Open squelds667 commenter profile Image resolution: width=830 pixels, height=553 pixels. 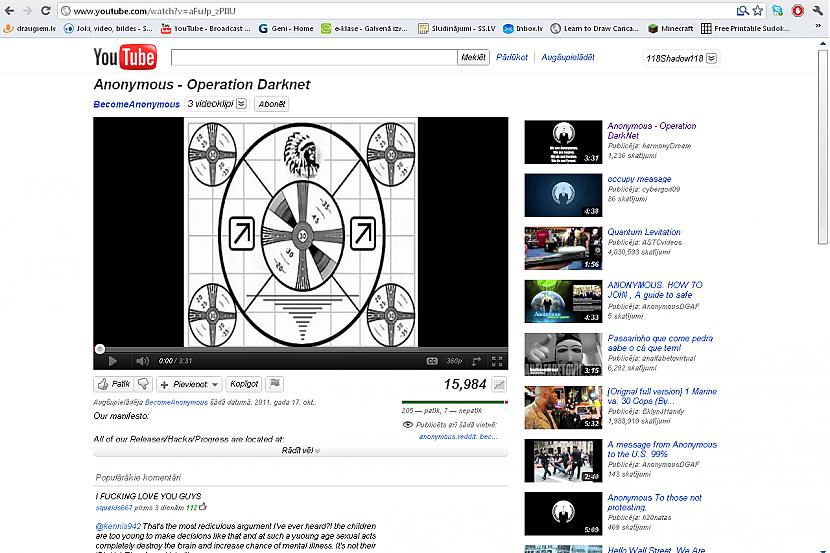coord(114,507)
